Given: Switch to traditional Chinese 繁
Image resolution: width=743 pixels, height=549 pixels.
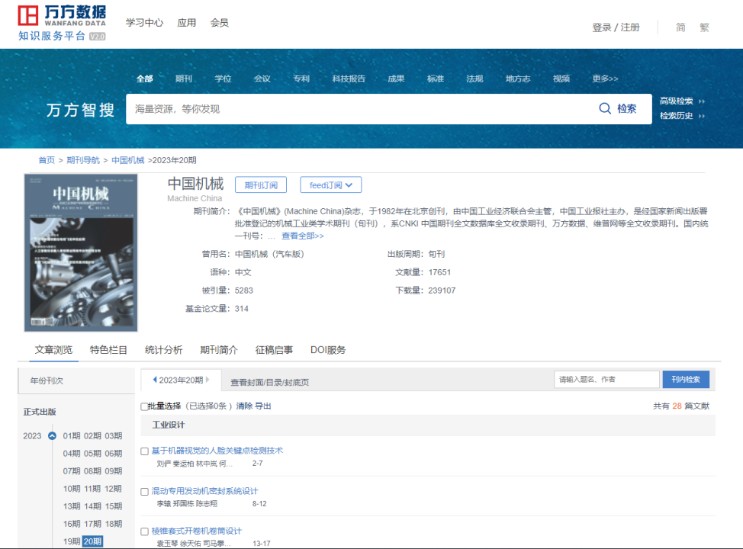Looking at the screenshot, I should (x=705, y=27).
